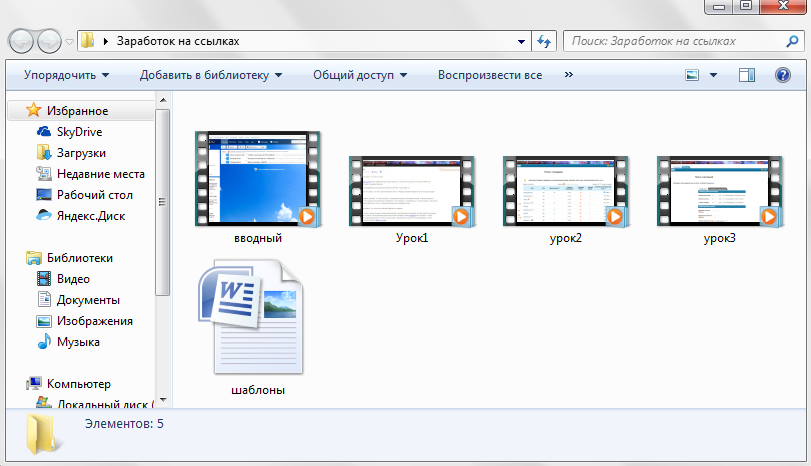Select Рабочий стол in favorites
This screenshot has width=811, height=466.
[94, 195]
